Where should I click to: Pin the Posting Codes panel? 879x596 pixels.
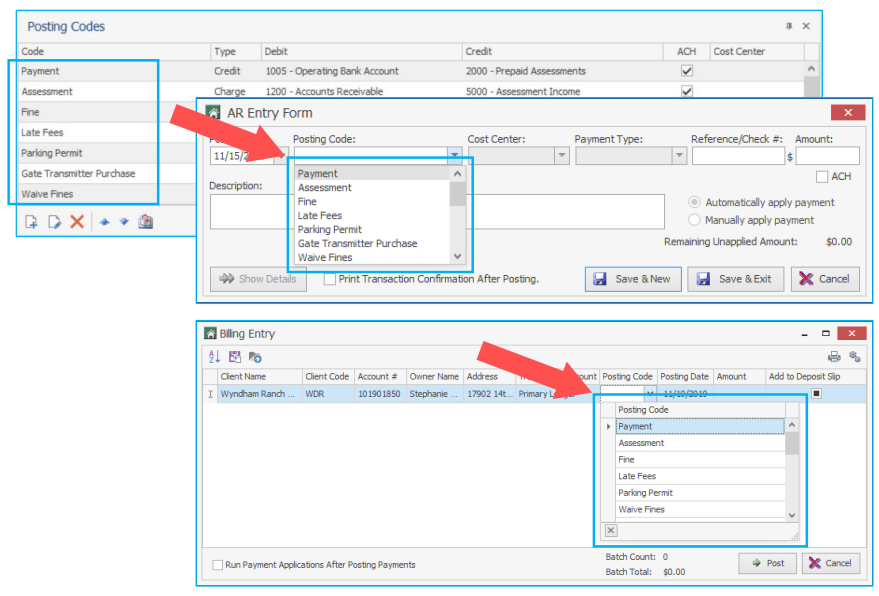point(788,26)
